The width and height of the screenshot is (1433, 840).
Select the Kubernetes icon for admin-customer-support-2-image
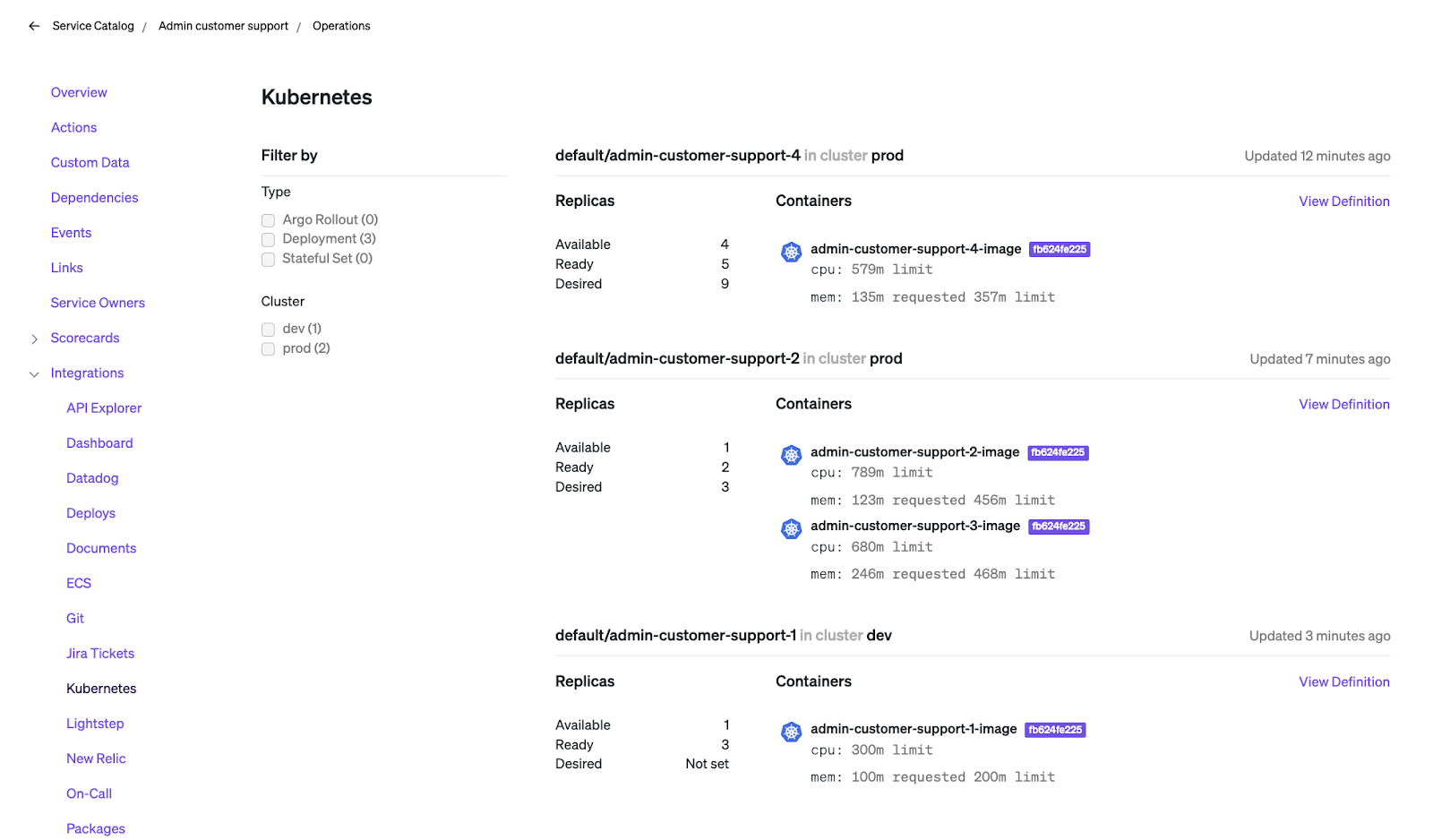791,455
